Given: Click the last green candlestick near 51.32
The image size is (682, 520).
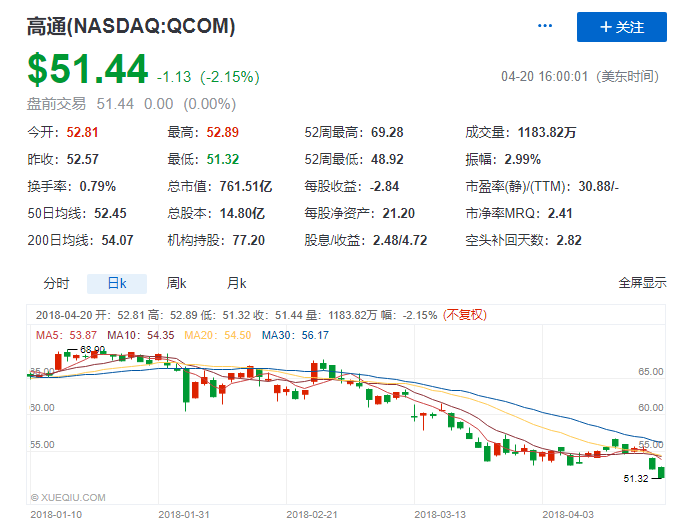Looking at the screenshot, I should [x=662, y=473].
